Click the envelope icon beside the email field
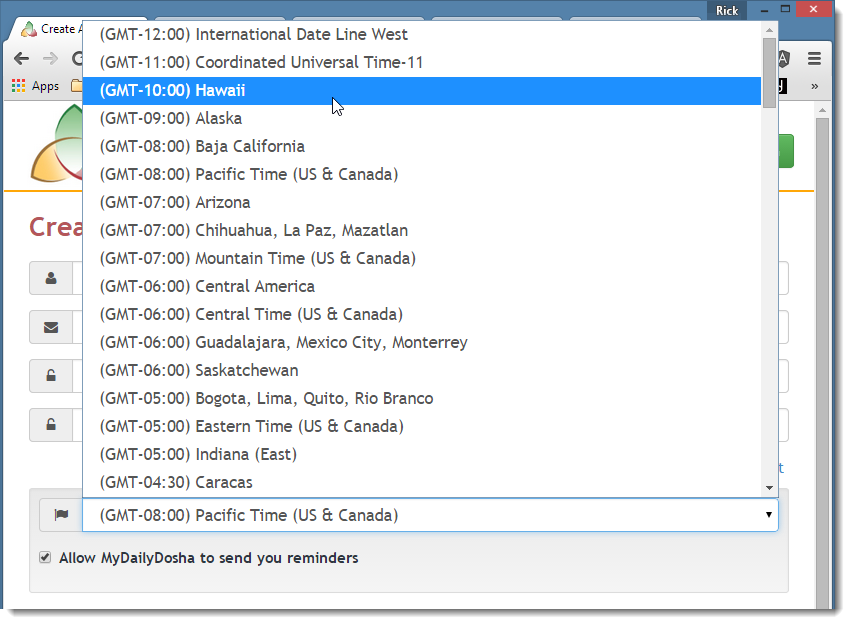This screenshot has width=850, height=624. pyautogui.click(x=53, y=327)
